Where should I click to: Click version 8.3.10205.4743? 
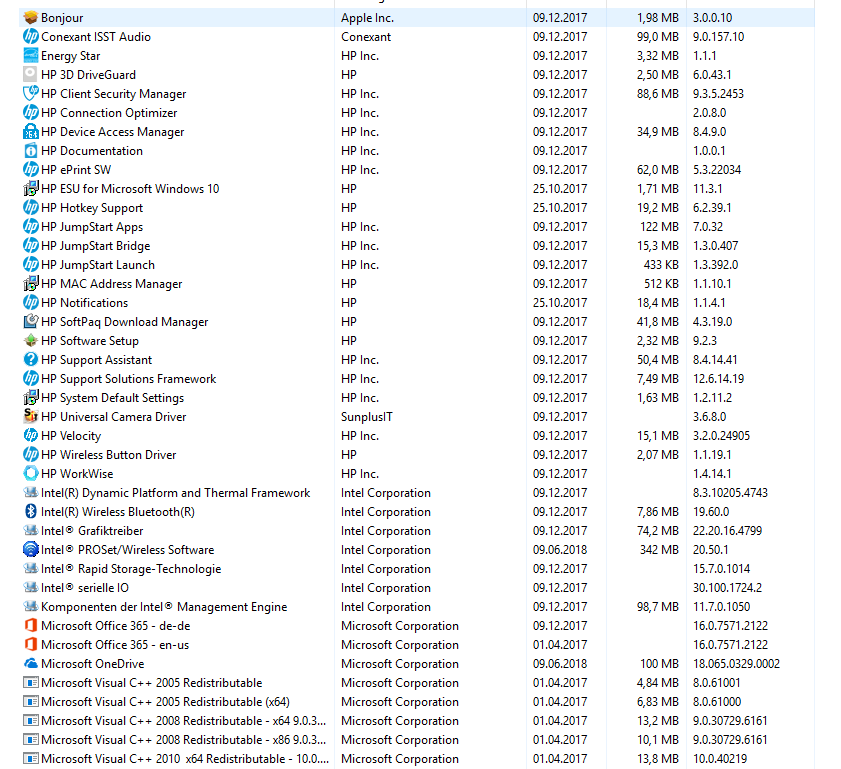point(730,492)
